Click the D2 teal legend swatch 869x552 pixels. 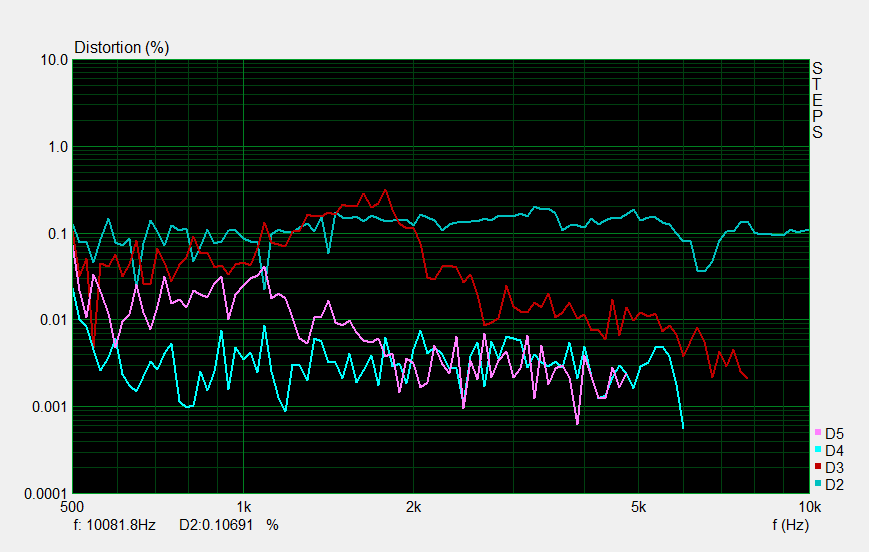point(818,484)
